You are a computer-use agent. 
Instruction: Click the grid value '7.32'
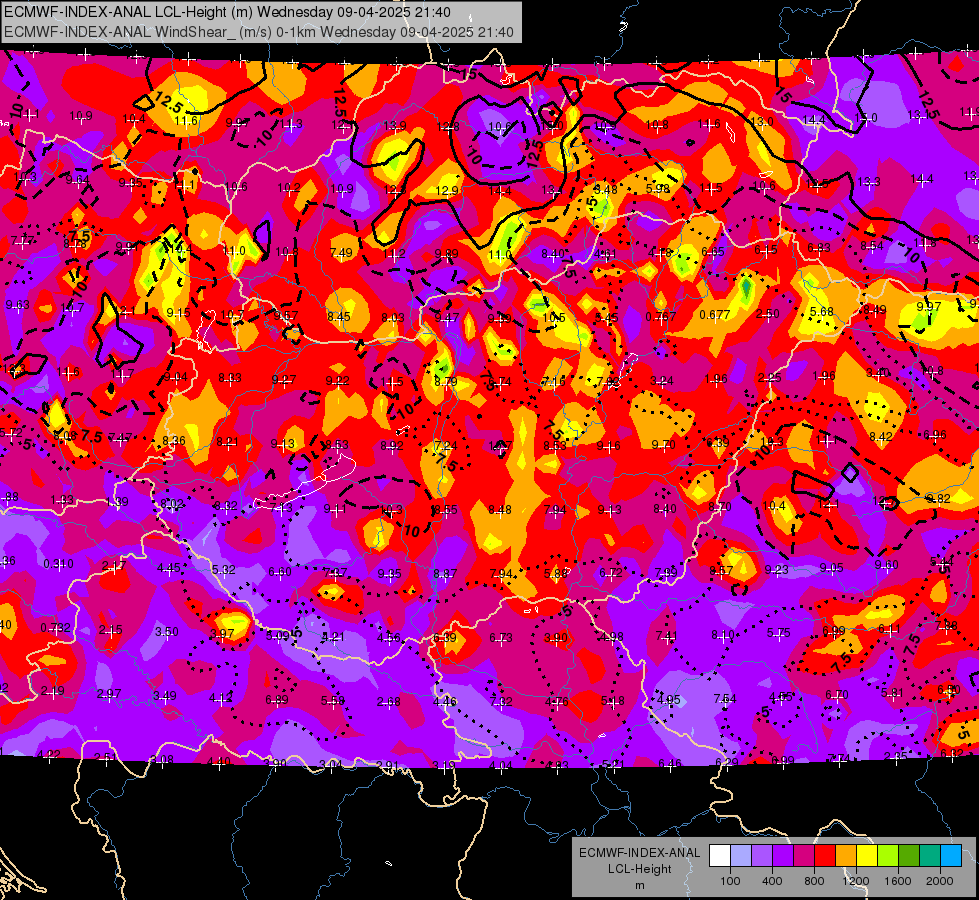pyautogui.click(x=501, y=701)
